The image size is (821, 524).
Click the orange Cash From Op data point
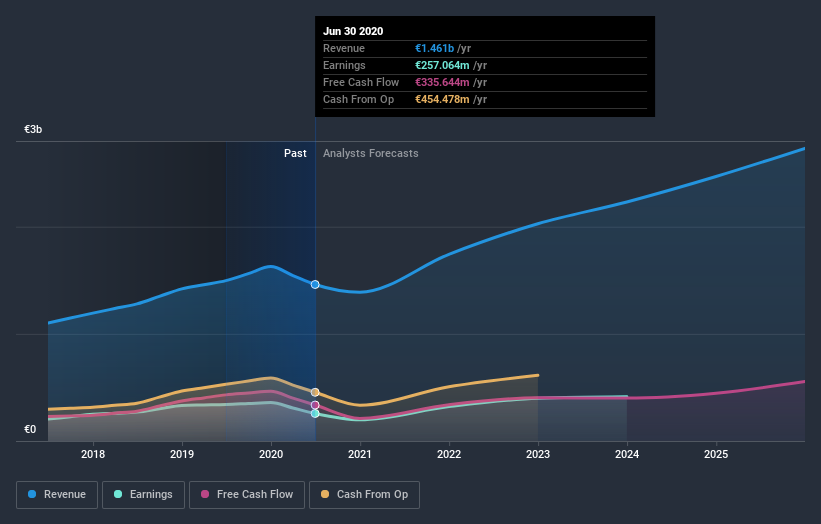point(315,392)
